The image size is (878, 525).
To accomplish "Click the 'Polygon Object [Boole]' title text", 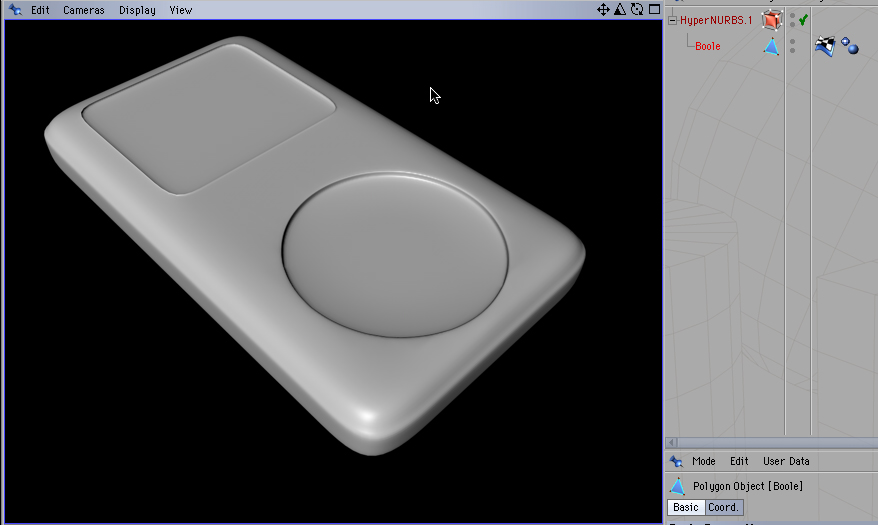I will pyautogui.click(x=748, y=486).
